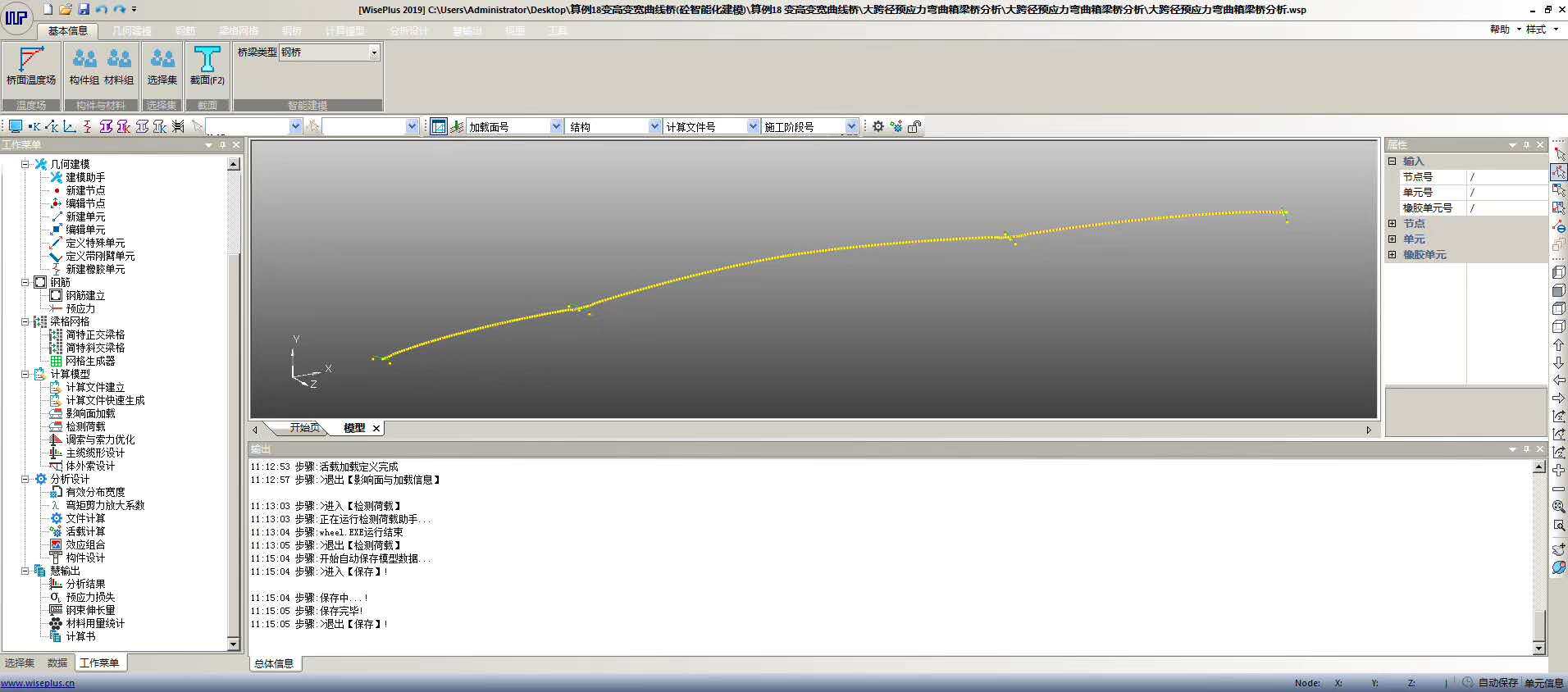Select the 模型 view tab
The height and width of the screenshot is (692, 1568).
(x=354, y=428)
